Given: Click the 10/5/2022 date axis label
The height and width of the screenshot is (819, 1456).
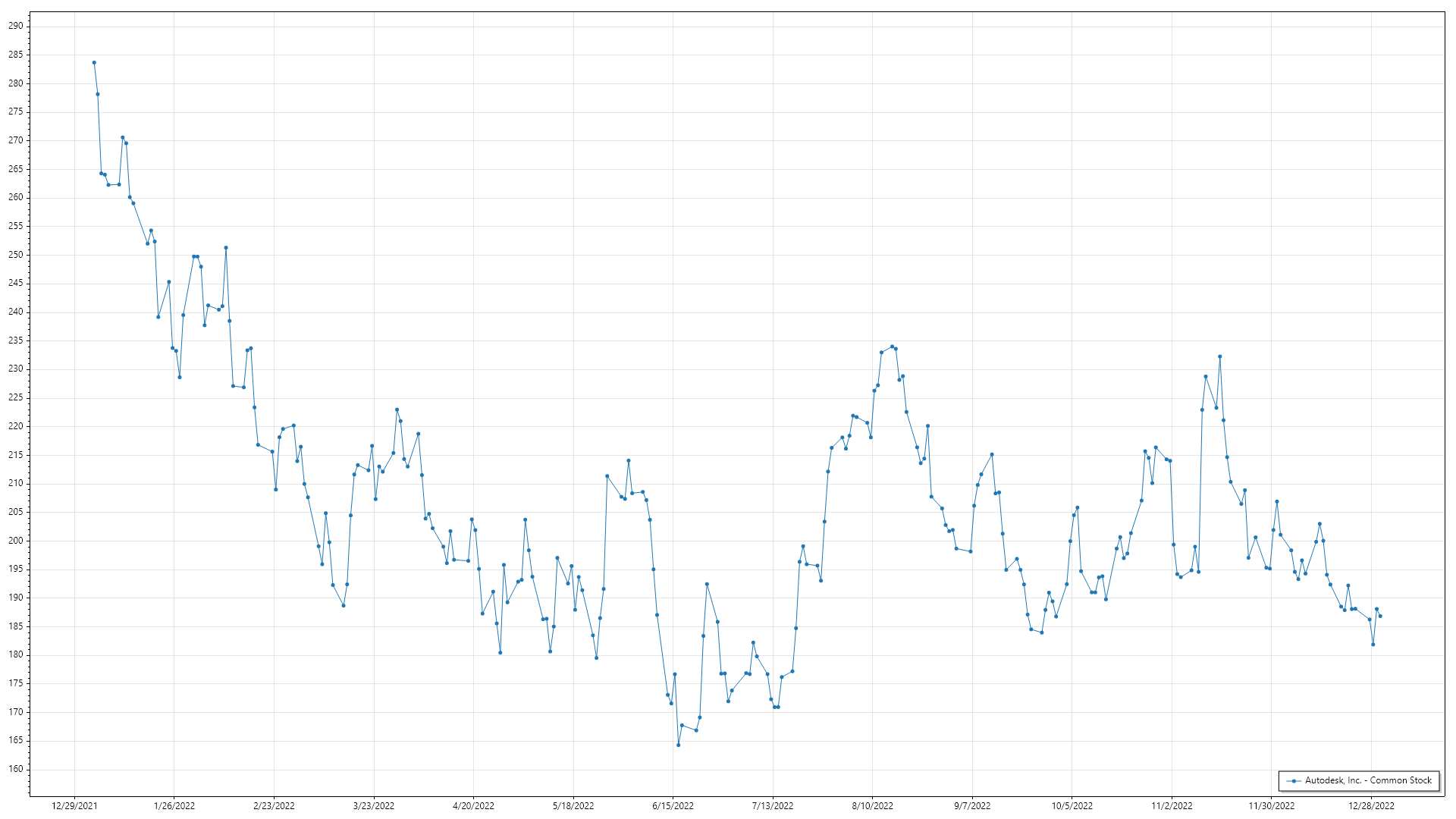Looking at the screenshot, I should point(1072,806).
